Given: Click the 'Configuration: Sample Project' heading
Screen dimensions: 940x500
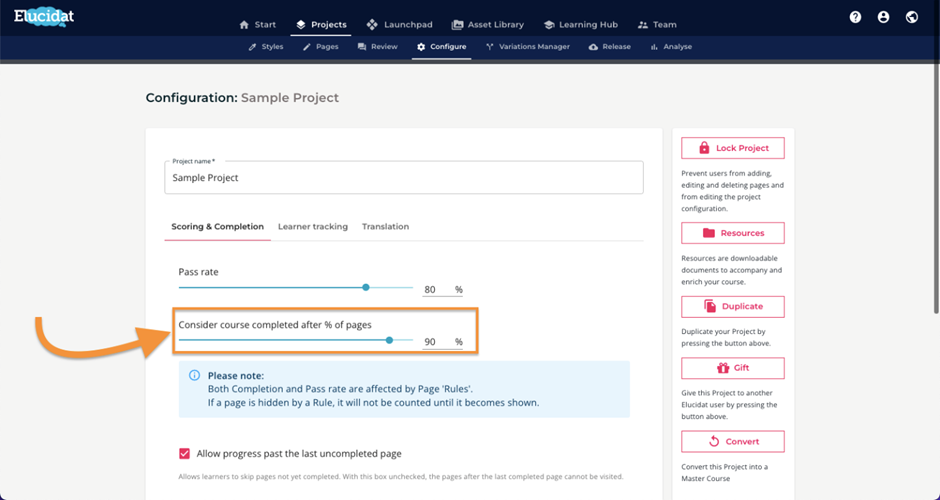Looking at the screenshot, I should (242, 98).
